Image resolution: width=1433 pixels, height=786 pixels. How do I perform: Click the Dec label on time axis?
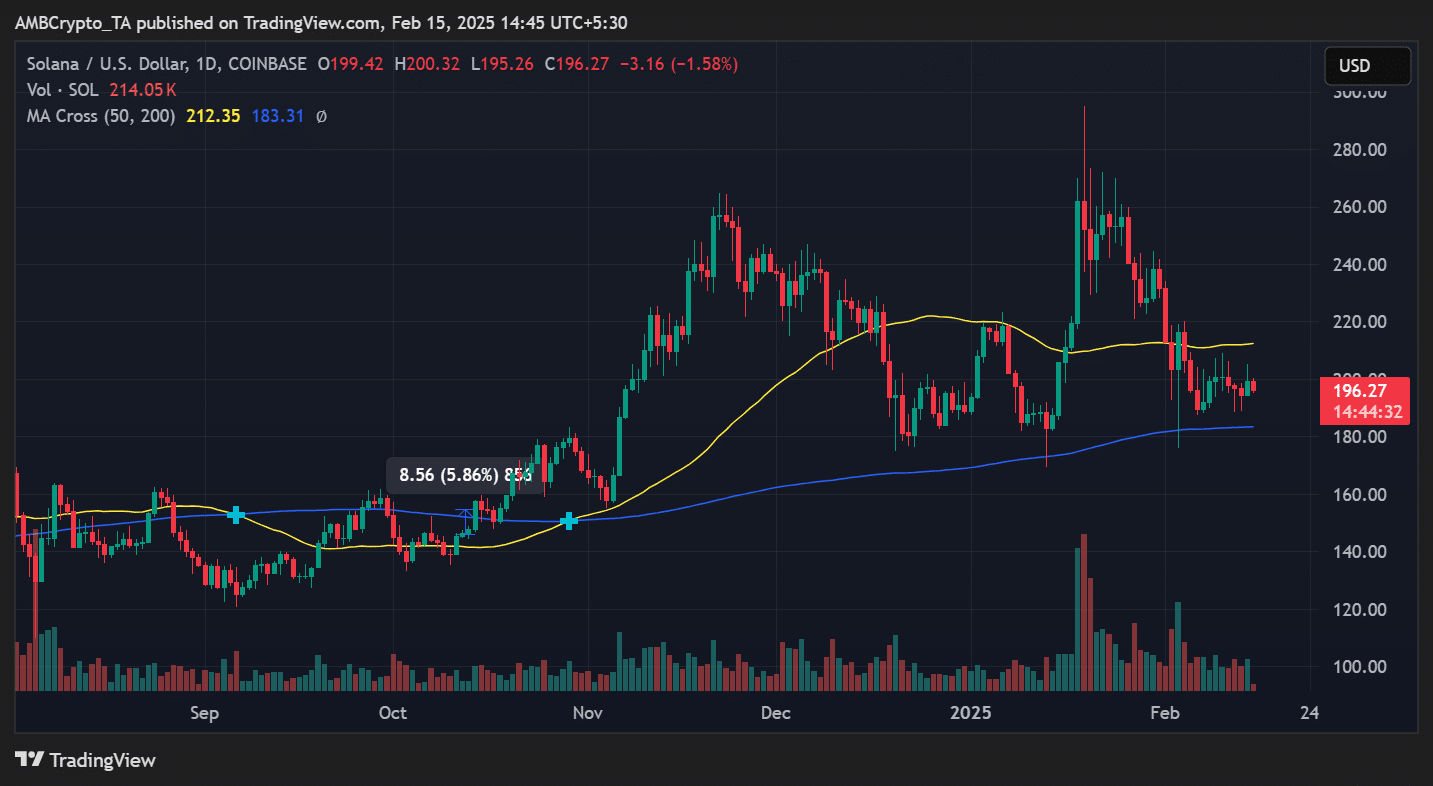[775, 713]
